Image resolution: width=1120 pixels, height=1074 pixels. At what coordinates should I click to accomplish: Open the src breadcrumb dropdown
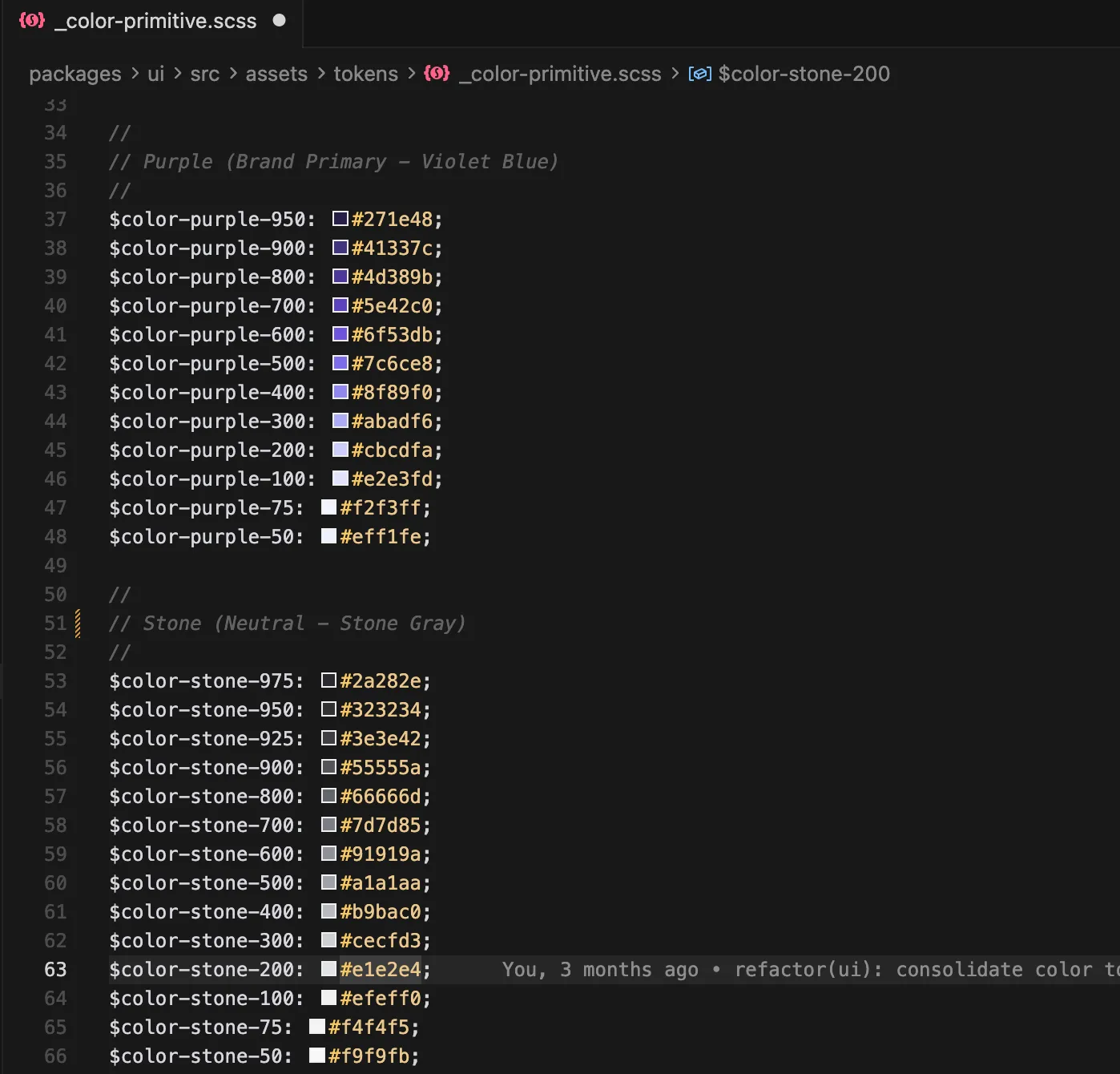point(204,74)
